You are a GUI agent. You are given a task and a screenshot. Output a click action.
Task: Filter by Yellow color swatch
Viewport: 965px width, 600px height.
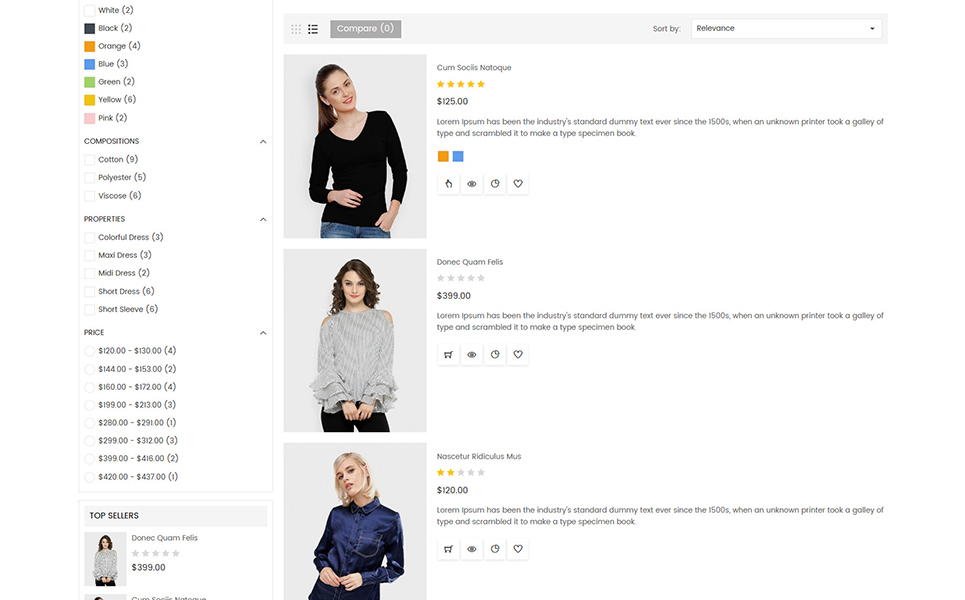89,100
